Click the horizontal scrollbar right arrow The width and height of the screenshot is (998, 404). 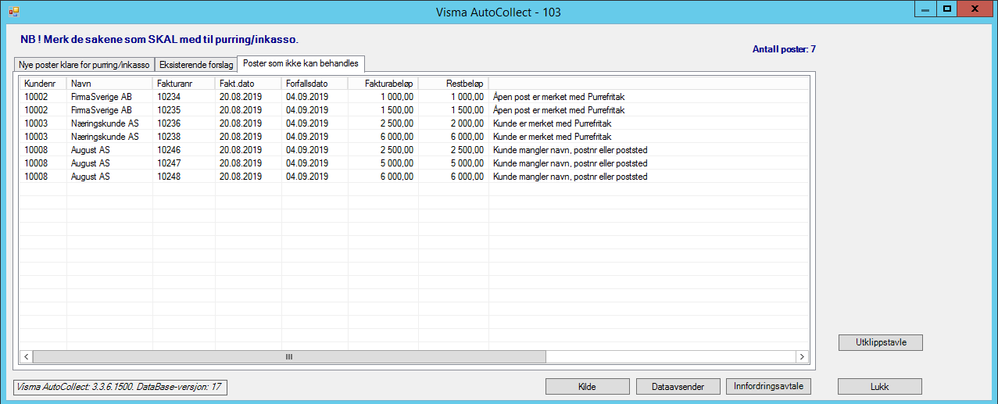pos(802,356)
